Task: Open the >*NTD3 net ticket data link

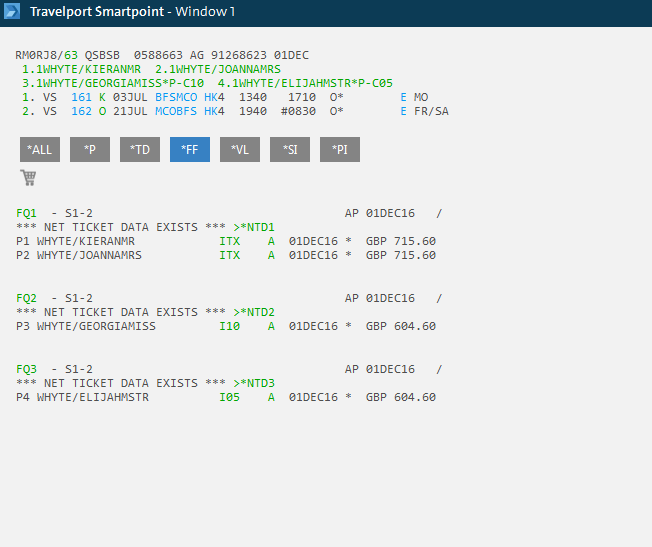Action: (x=254, y=383)
